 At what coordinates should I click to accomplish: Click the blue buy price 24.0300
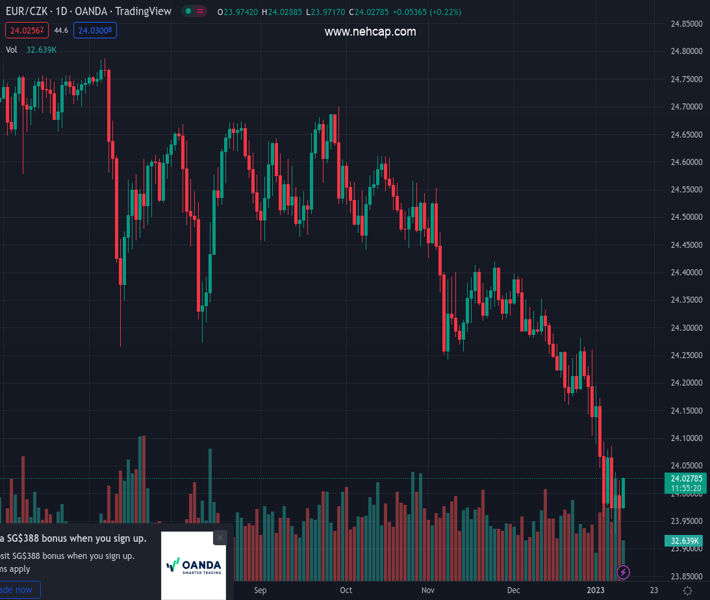click(x=94, y=31)
